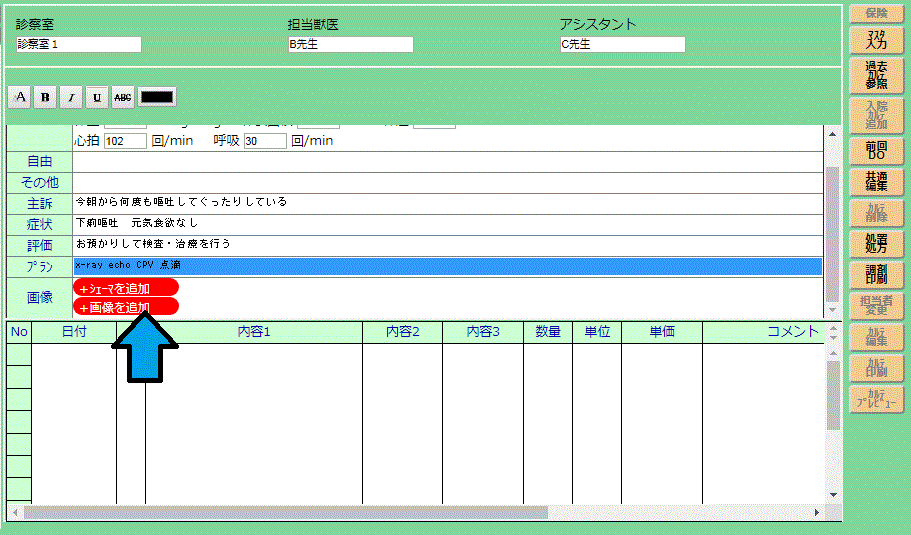Click the 前回DO button
The image size is (911, 535).
876,150
